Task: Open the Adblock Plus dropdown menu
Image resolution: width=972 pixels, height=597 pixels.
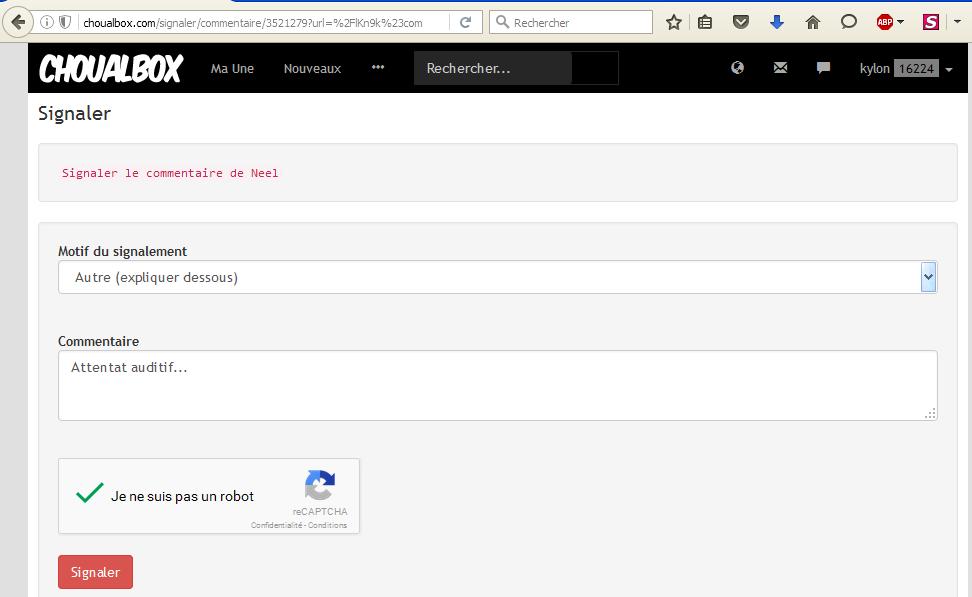Action: click(x=890, y=22)
